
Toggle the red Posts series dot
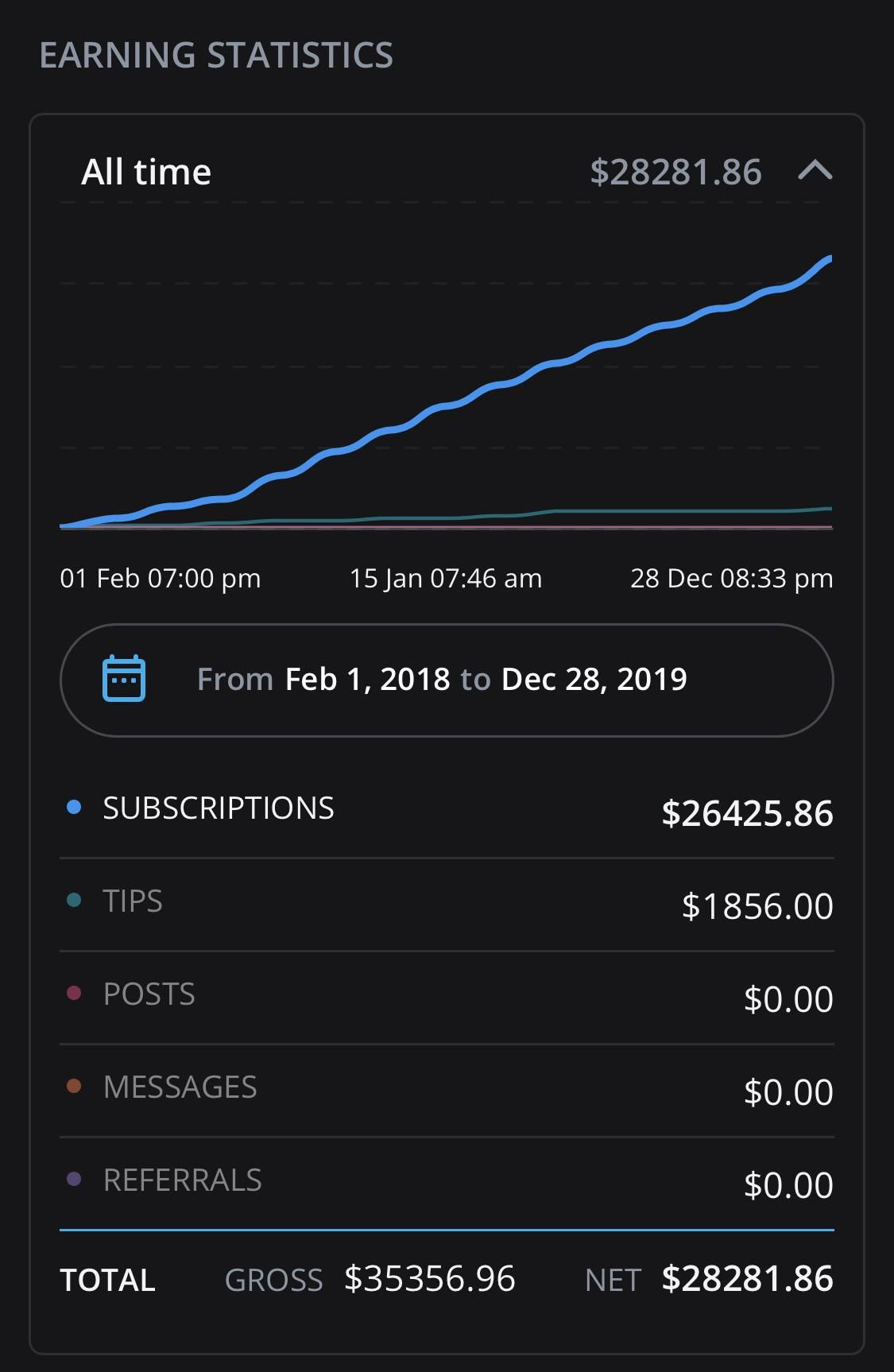pyautogui.click(x=74, y=994)
